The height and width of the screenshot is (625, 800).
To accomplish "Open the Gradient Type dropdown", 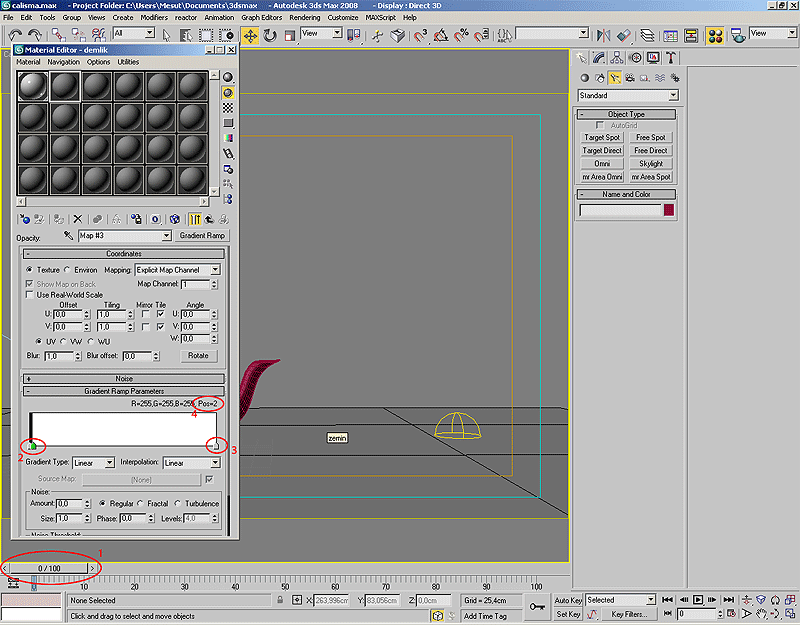I will tap(93, 463).
